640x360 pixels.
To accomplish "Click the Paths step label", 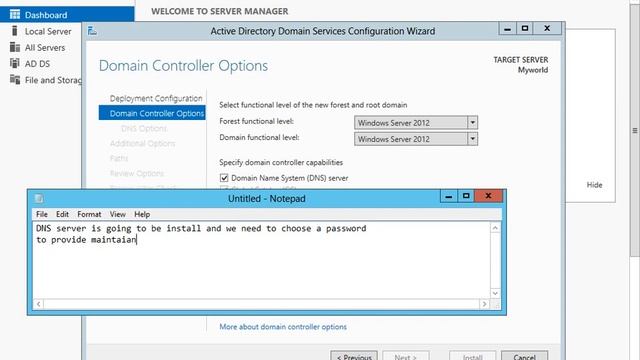I will coord(119,158).
